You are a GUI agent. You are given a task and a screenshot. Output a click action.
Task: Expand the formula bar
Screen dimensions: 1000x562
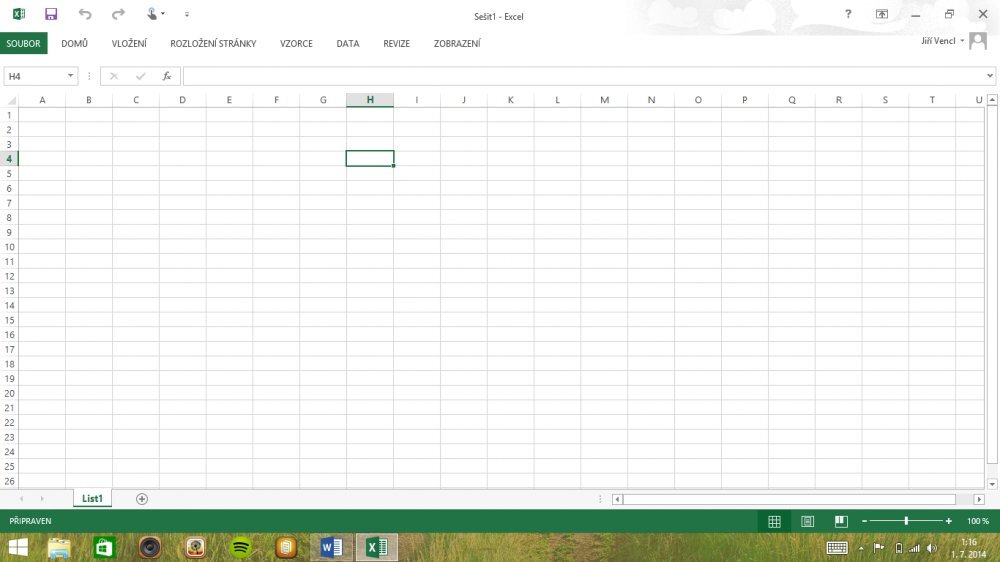[x=990, y=76]
